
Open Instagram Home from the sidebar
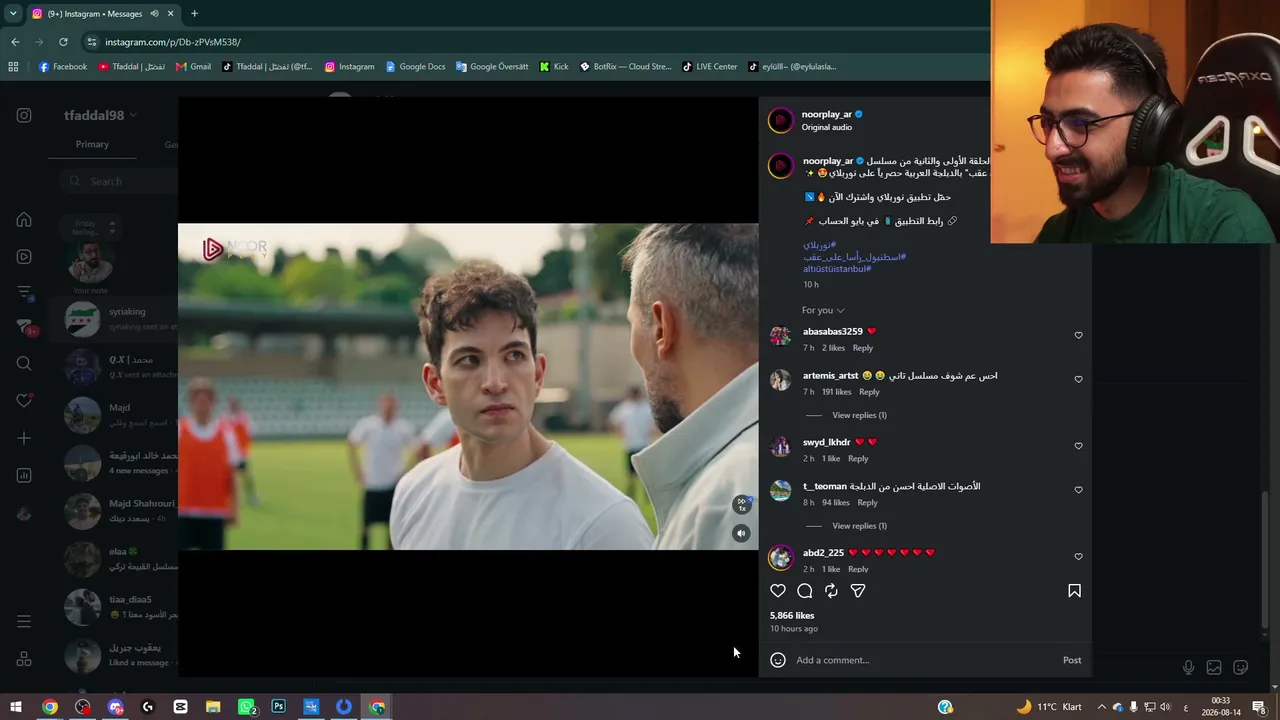24,220
